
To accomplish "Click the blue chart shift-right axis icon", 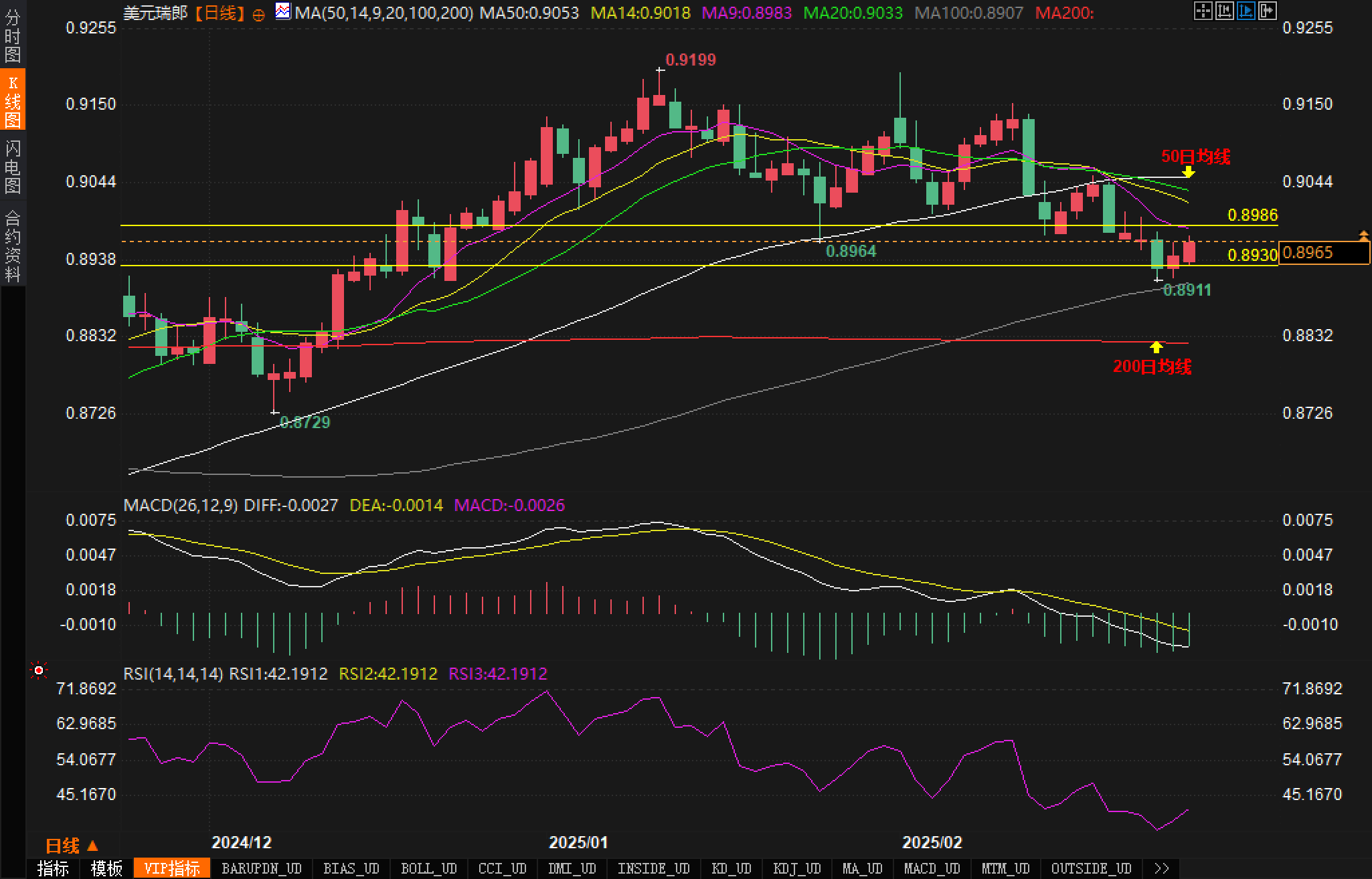I will tap(1246, 11).
